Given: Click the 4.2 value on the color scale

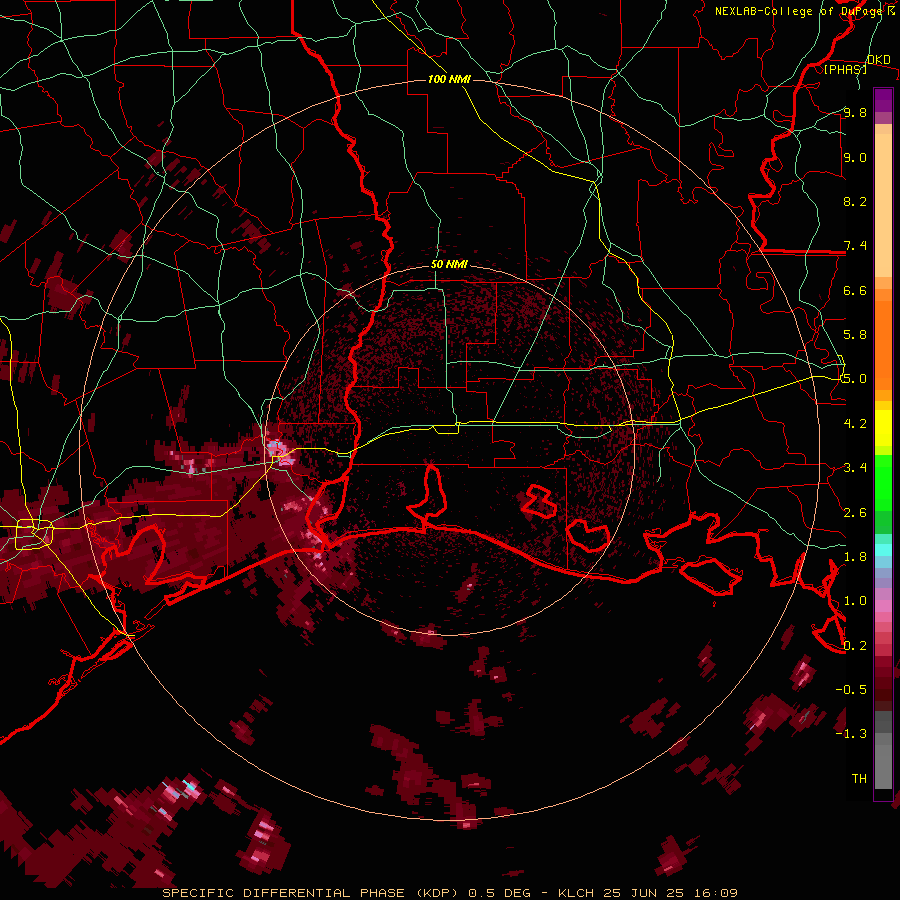Looking at the screenshot, I should [x=855, y=424].
